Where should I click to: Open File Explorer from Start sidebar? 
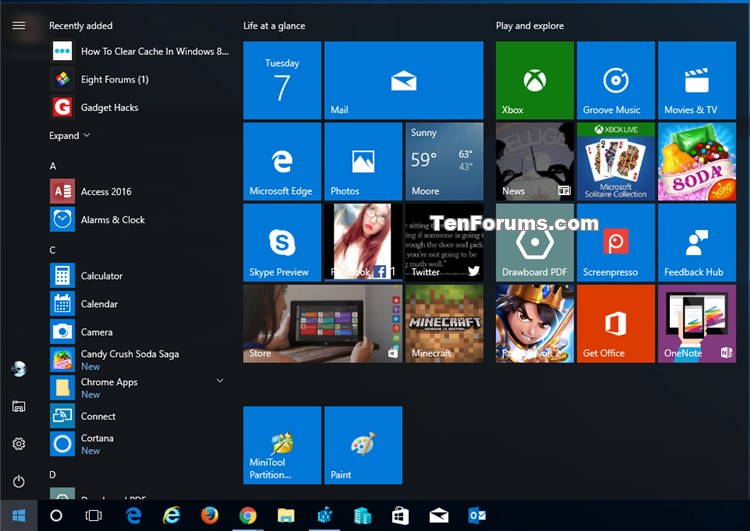coord(19,407)
